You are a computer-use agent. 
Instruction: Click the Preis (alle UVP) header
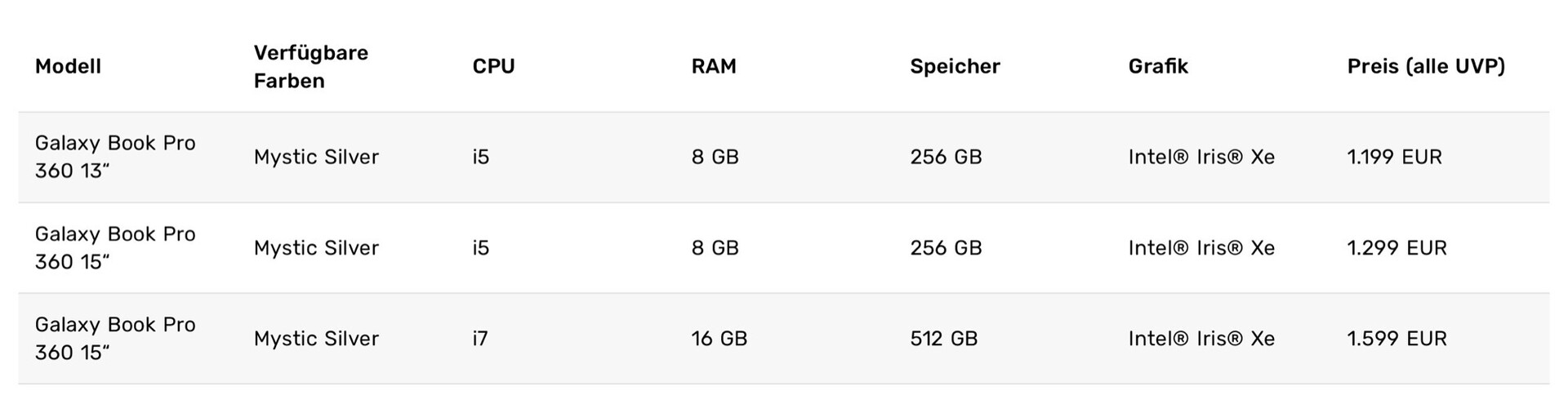1425,66
